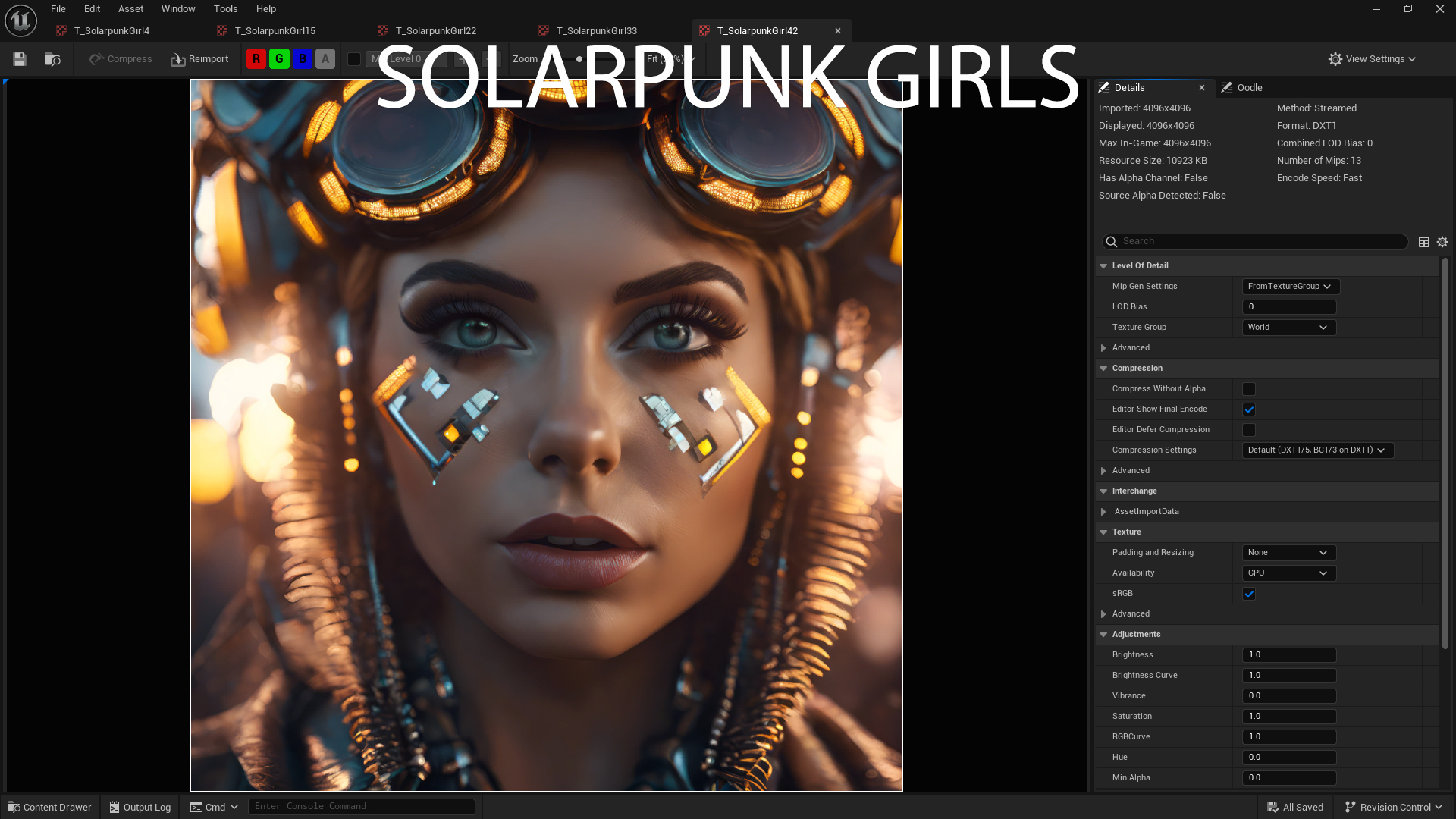Collapse the Level Of Detail section
The height and width of the screenshot is (819, 1456).
1103,266
